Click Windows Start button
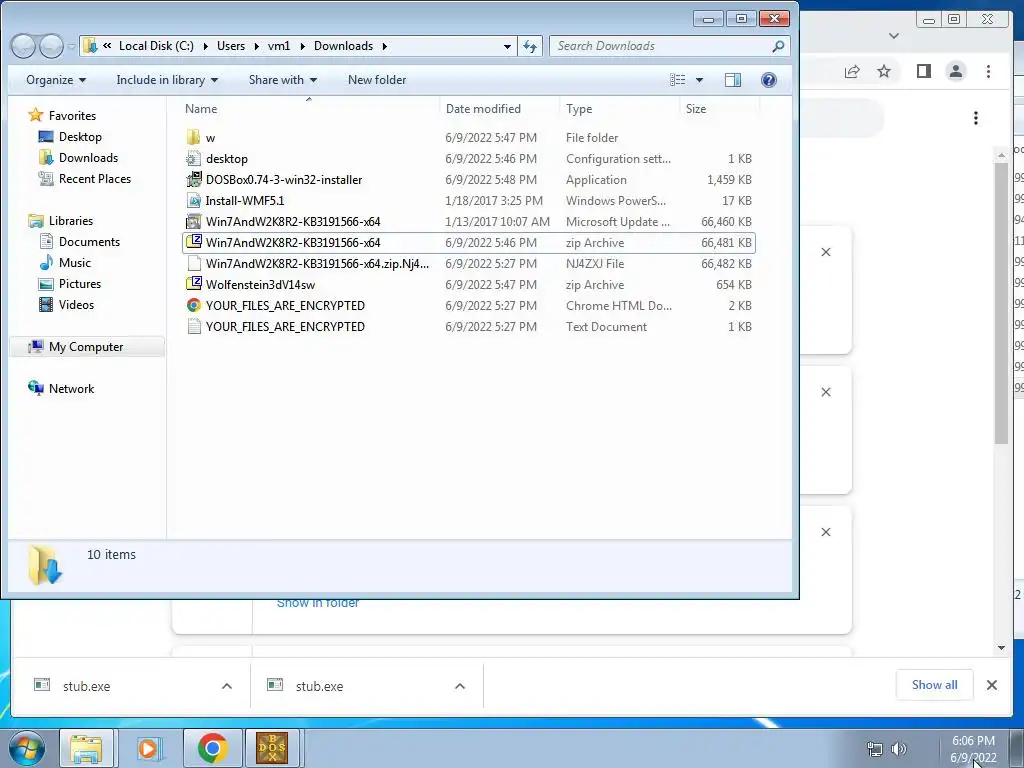The image size is (1024, 768). coord(25,748)
